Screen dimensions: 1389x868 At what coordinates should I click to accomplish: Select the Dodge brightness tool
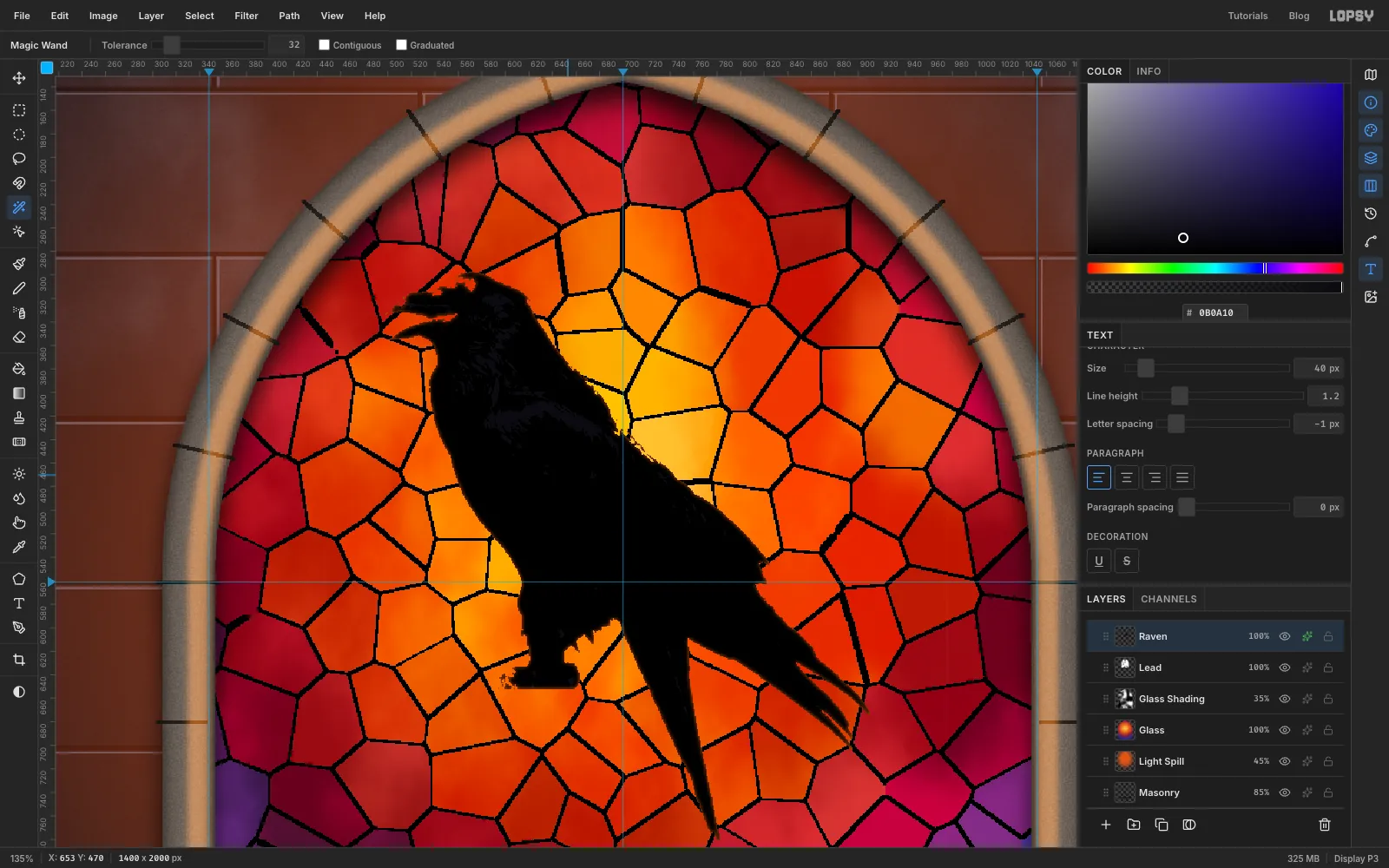click(x=19, y=474)
